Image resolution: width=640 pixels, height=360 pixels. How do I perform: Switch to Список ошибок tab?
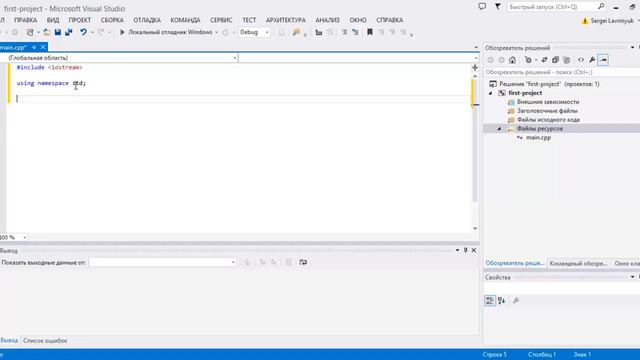(45, 341)
